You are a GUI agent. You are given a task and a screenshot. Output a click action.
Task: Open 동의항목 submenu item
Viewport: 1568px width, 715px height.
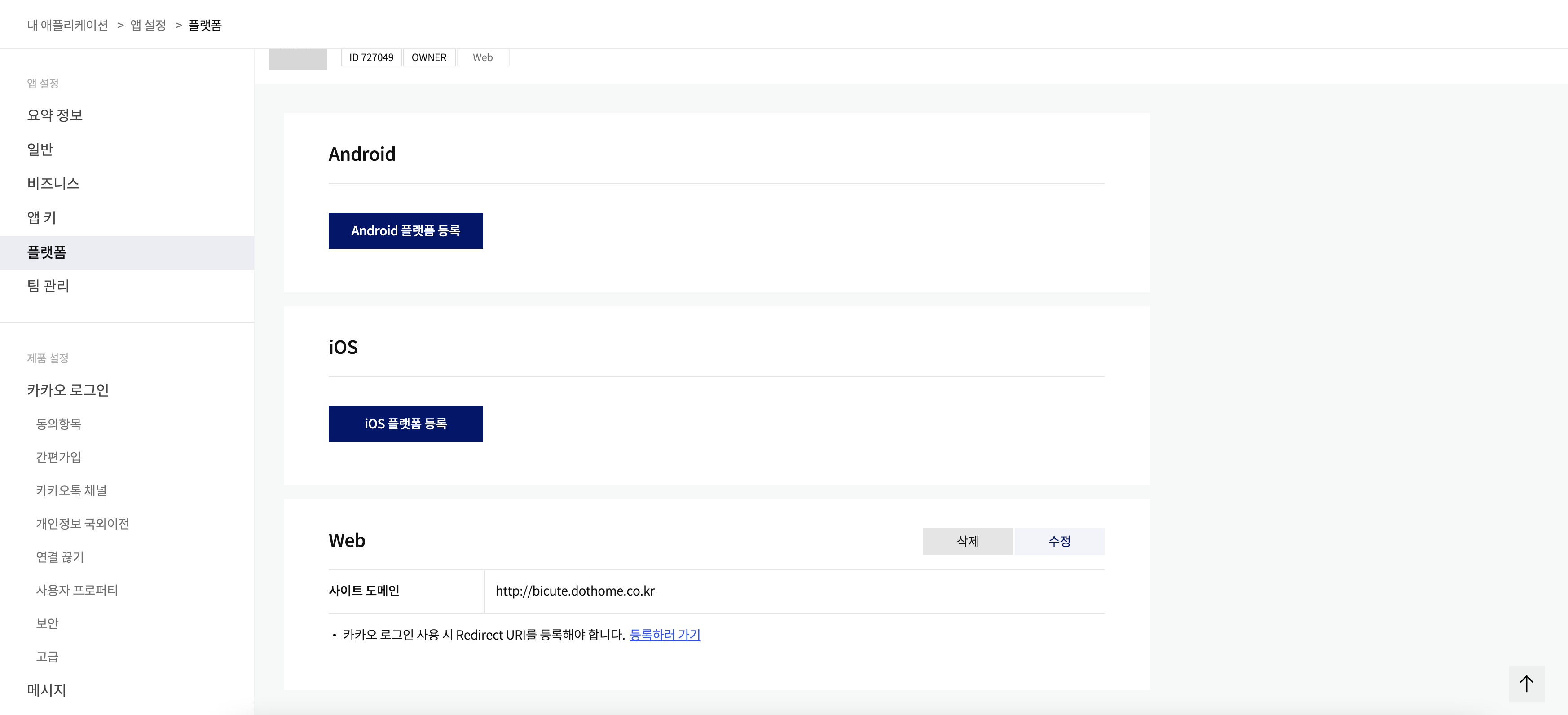pos(58,424)
